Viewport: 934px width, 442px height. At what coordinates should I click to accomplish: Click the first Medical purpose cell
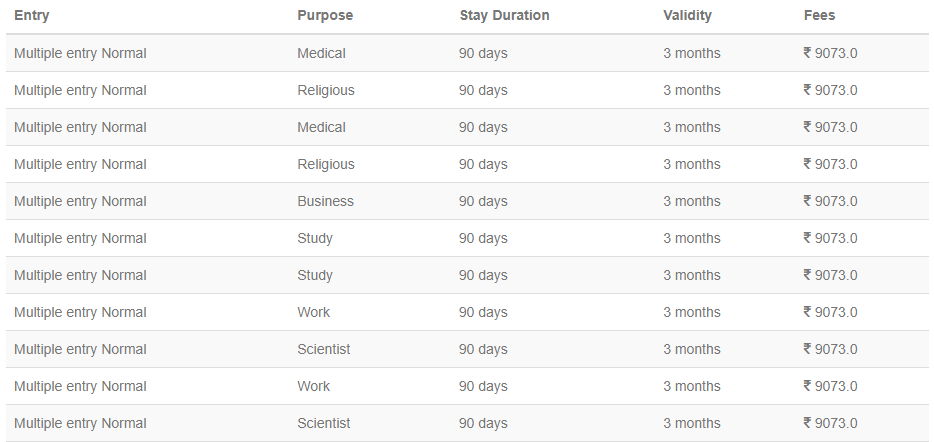[x=321, y=54]
